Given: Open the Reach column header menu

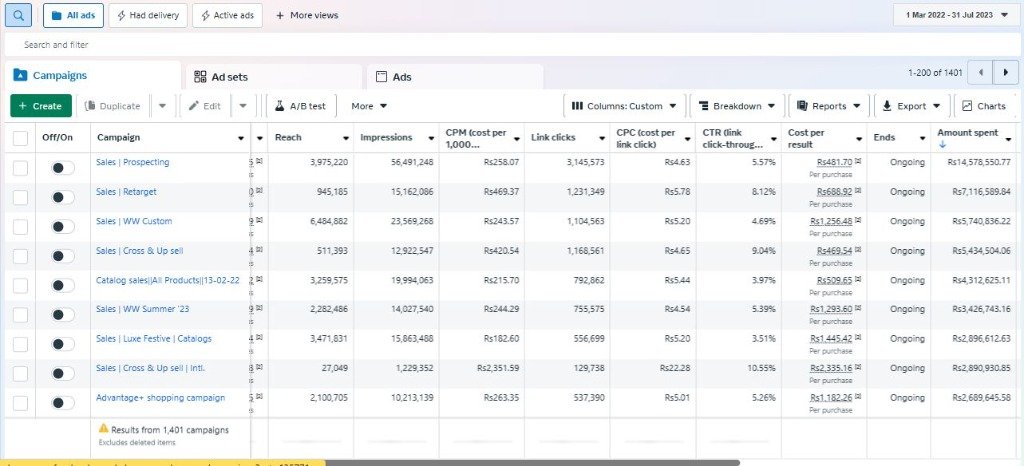Looking at the screenshot, I should point(346,138).
